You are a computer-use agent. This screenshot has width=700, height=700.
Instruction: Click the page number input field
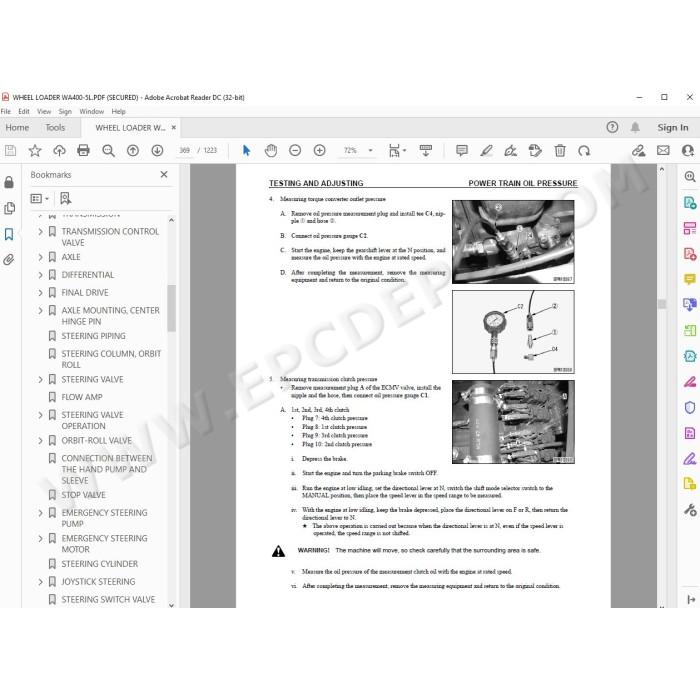point(184,151)
